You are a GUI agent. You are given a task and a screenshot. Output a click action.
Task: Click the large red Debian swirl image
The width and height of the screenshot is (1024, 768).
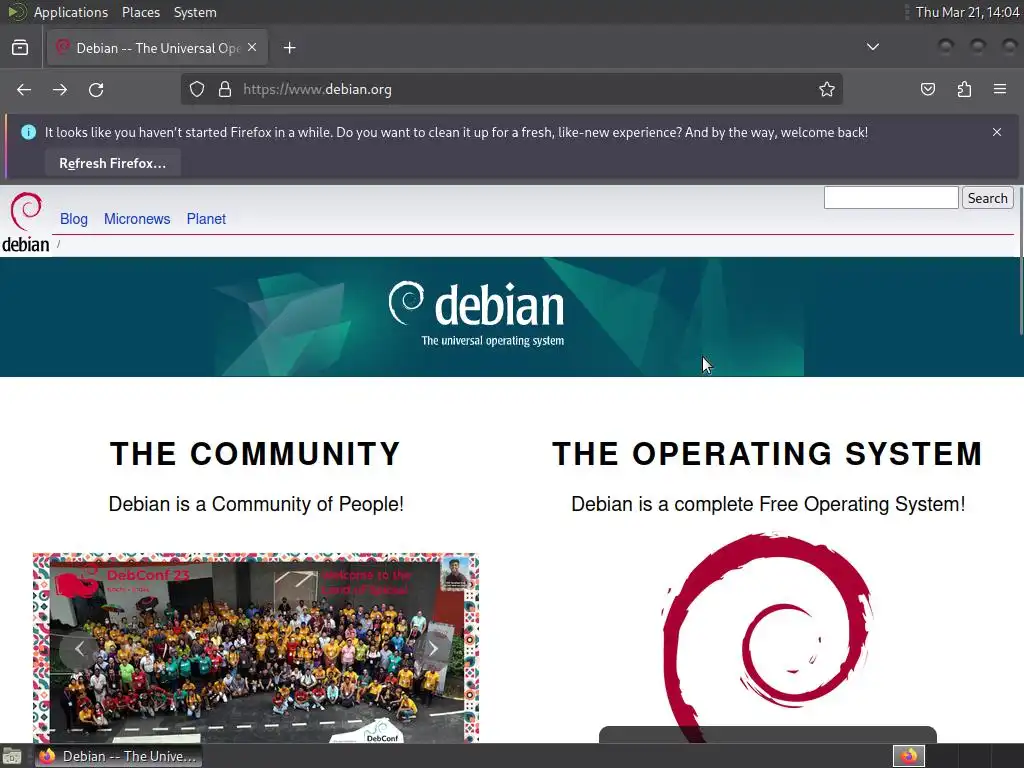point(768,637)
